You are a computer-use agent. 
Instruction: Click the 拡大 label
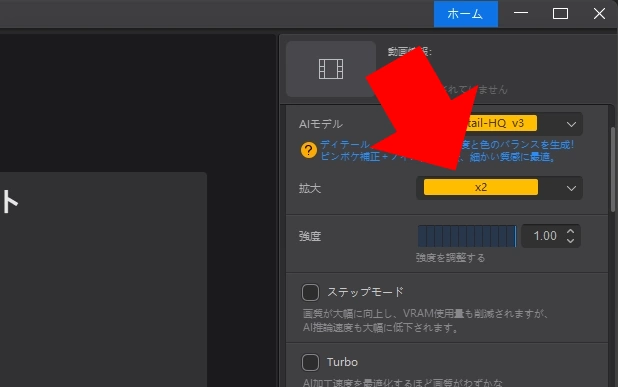[x=310, y=188]
